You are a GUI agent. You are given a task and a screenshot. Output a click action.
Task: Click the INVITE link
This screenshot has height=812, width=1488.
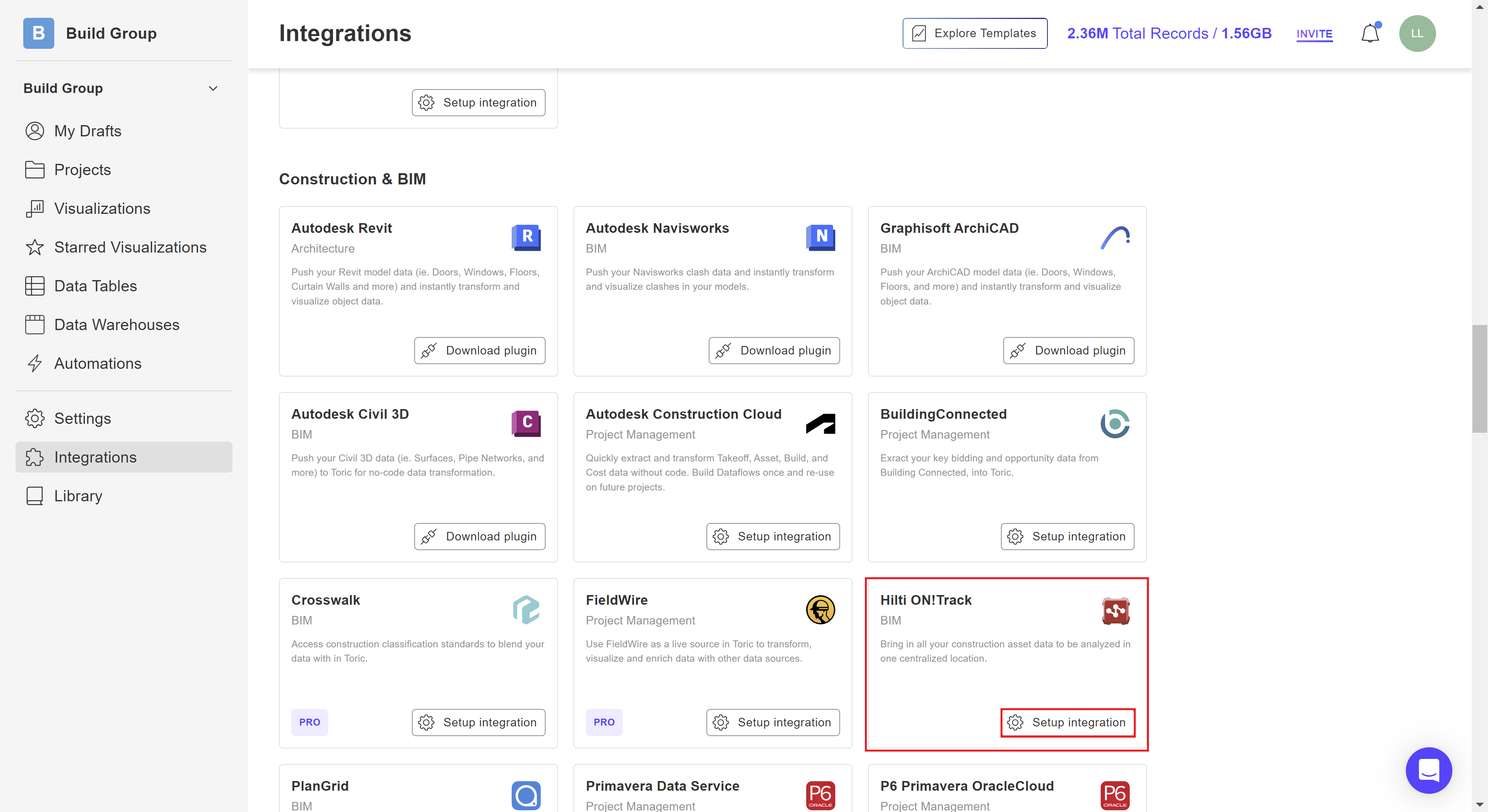1314,34
